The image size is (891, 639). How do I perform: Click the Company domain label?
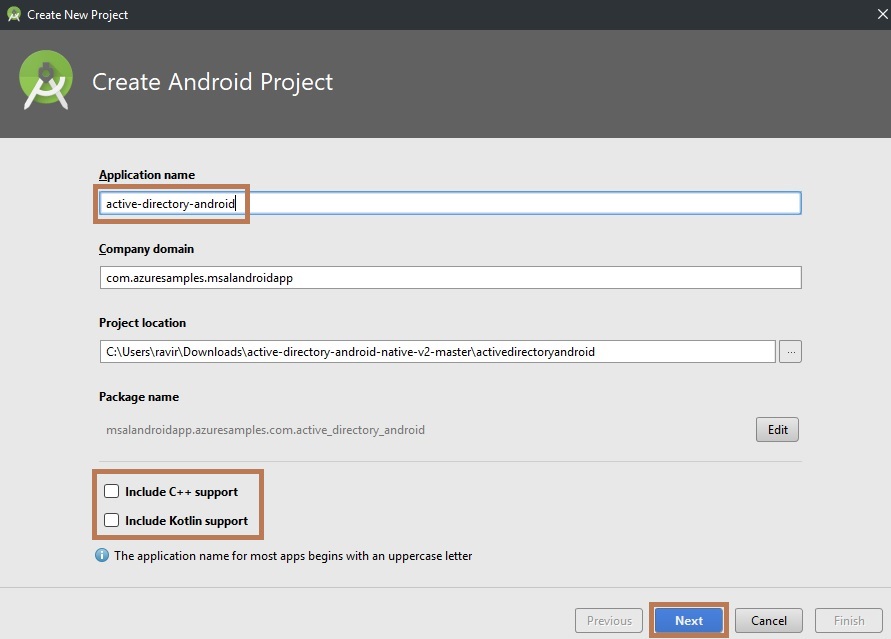[x=146, y=249]
